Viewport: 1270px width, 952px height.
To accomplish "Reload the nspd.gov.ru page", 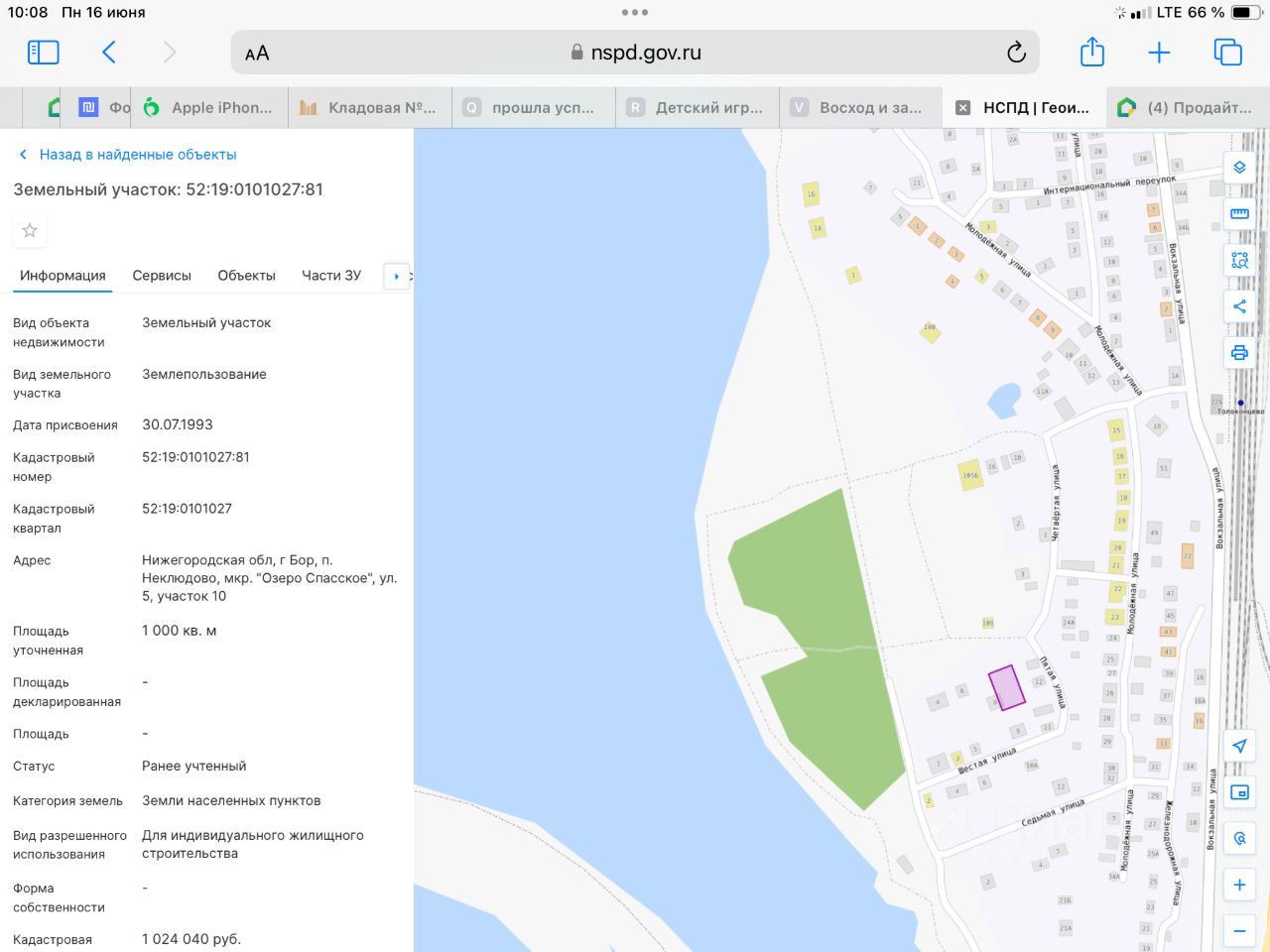I will tap(1016, 53).
